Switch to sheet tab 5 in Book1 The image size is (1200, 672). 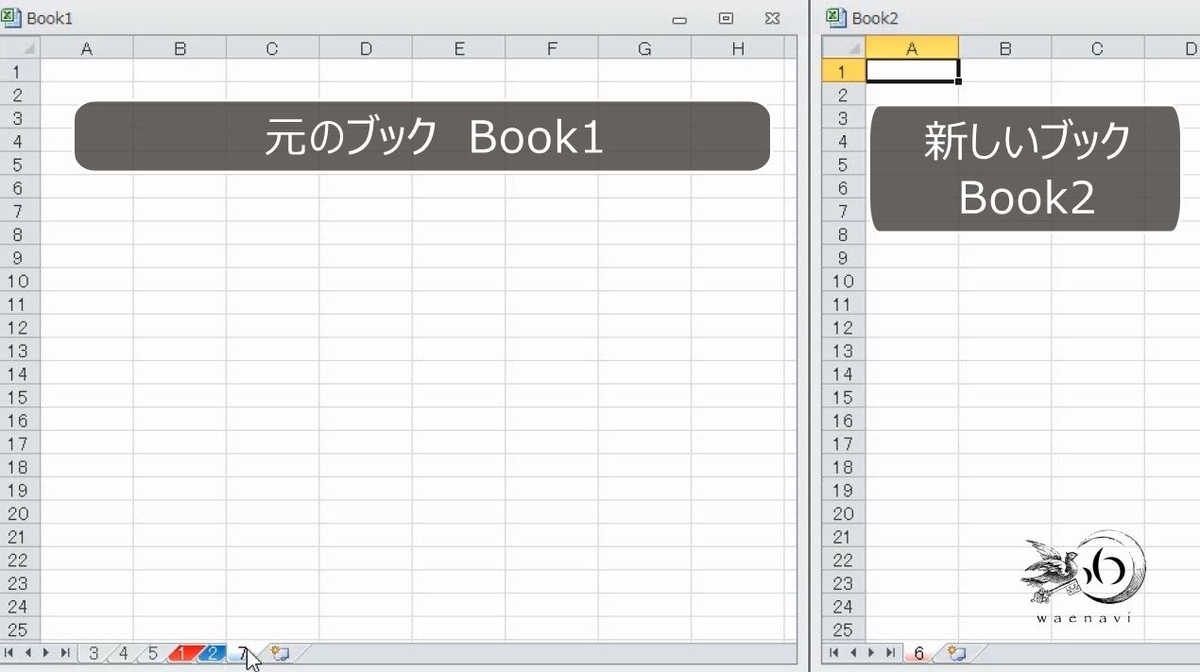[x=153, y=654]
